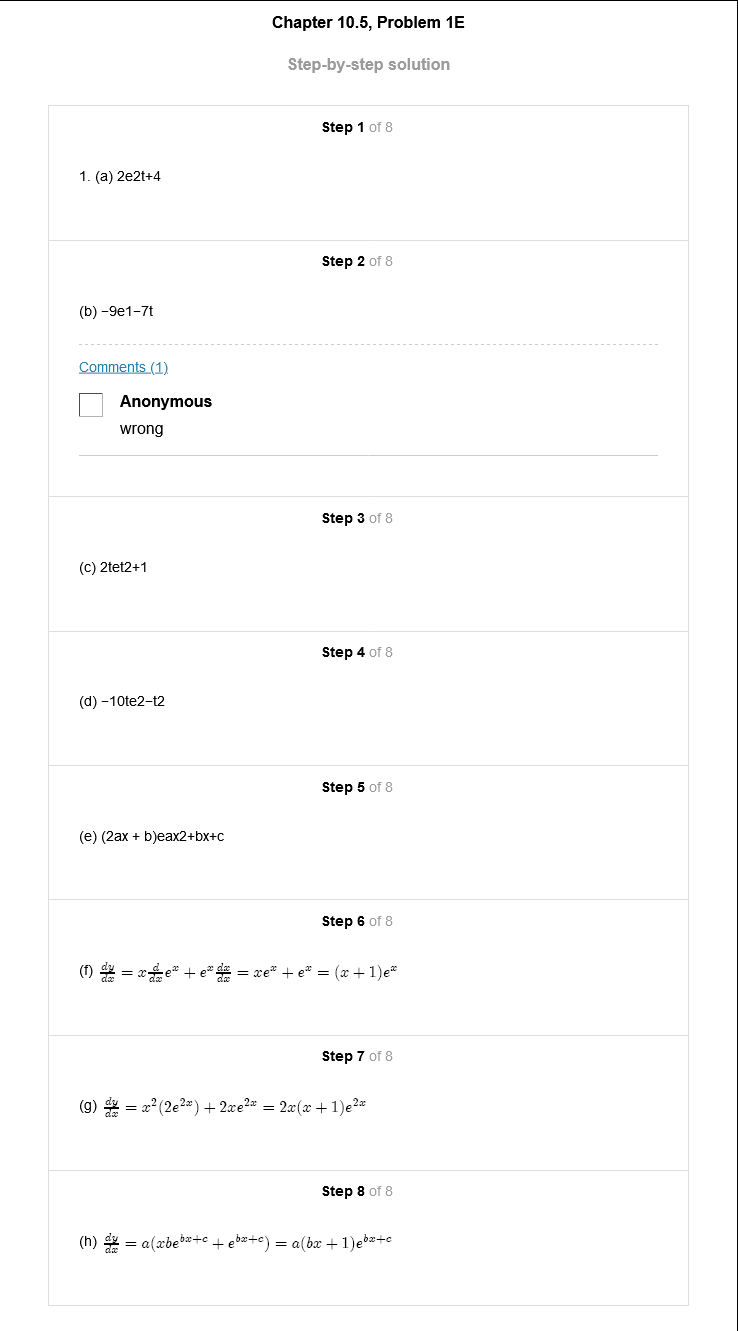738x1331 pixels.
Task: Click the Step 8 of 8 header
Action: click(357, 1191)
